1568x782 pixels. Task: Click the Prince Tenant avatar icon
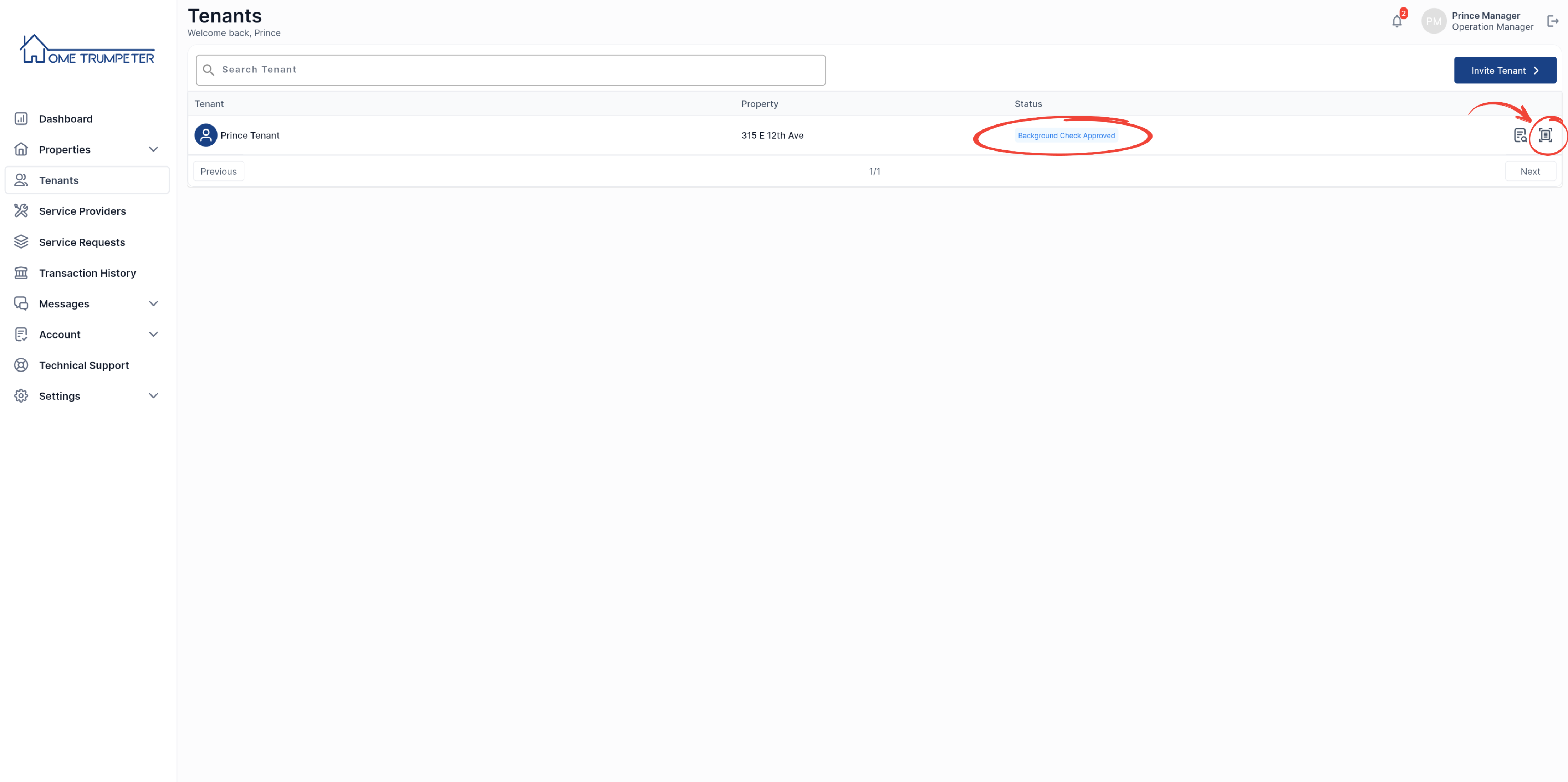click(x=206, y=135)
